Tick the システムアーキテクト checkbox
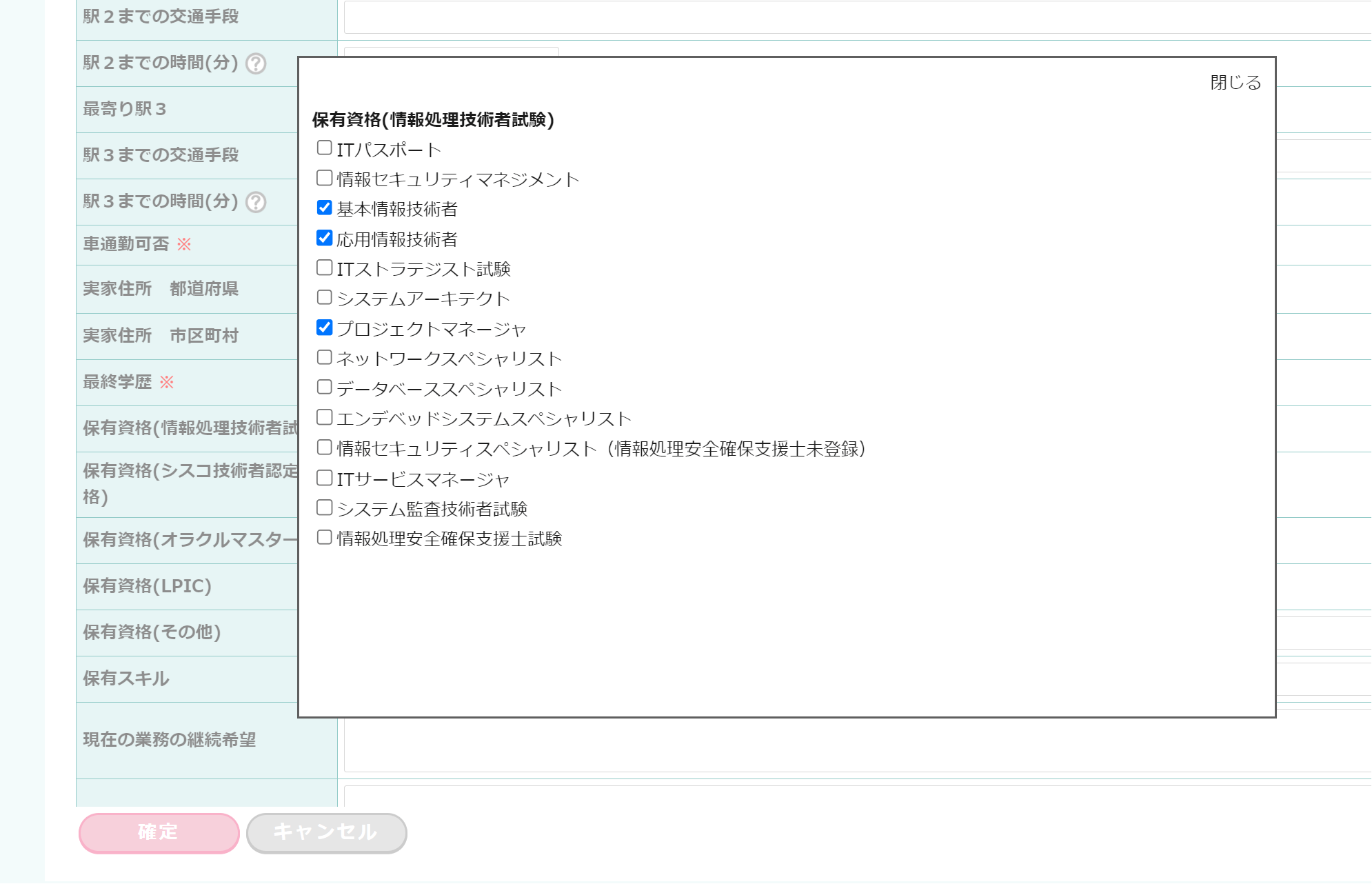Screen dimensions: 1372x884 pyautogui.click(x=324, y=297)
